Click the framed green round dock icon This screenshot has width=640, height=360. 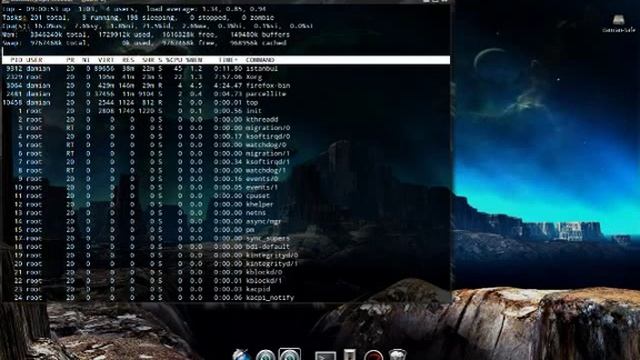[x=290, y=354]
